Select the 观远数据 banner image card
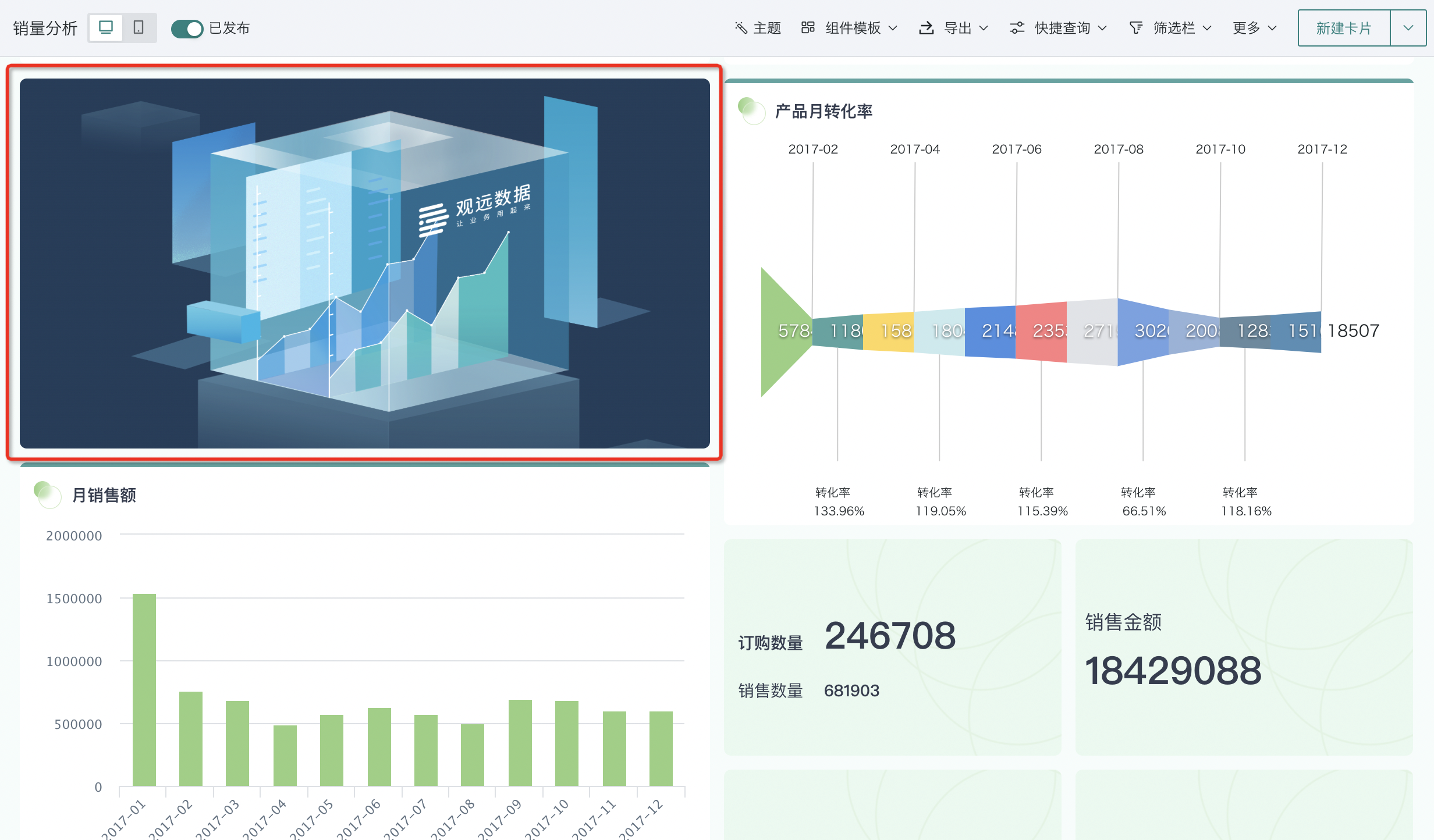Viewport: 1434px width, 840px height. pyautogui.click(x=365, y=263)
